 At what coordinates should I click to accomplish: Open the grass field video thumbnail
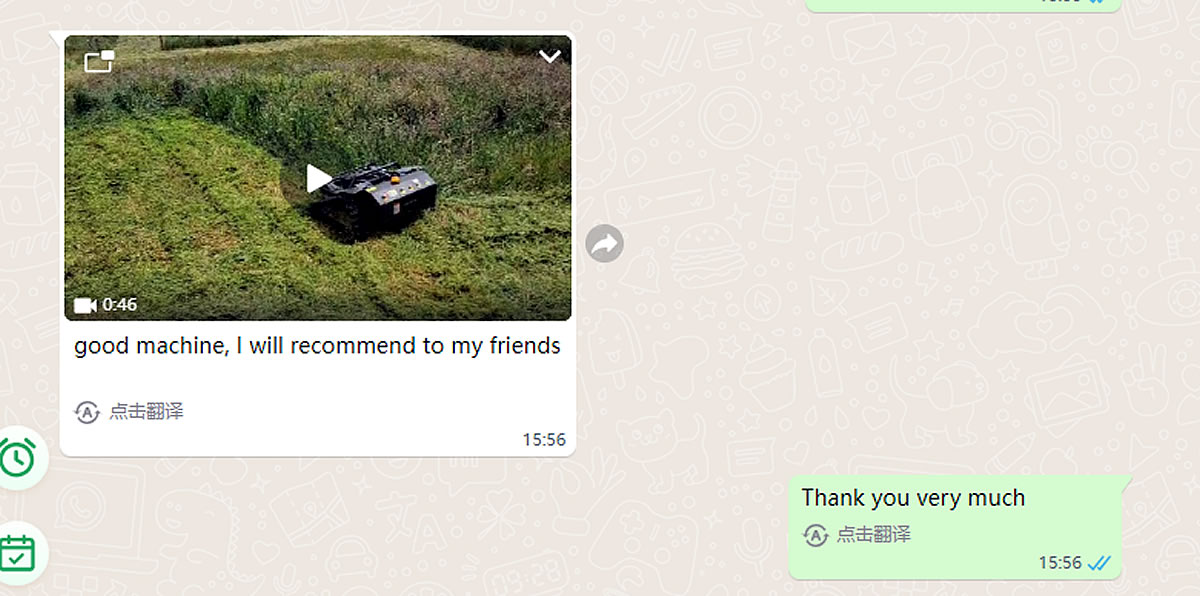click(x=318, y=178)
